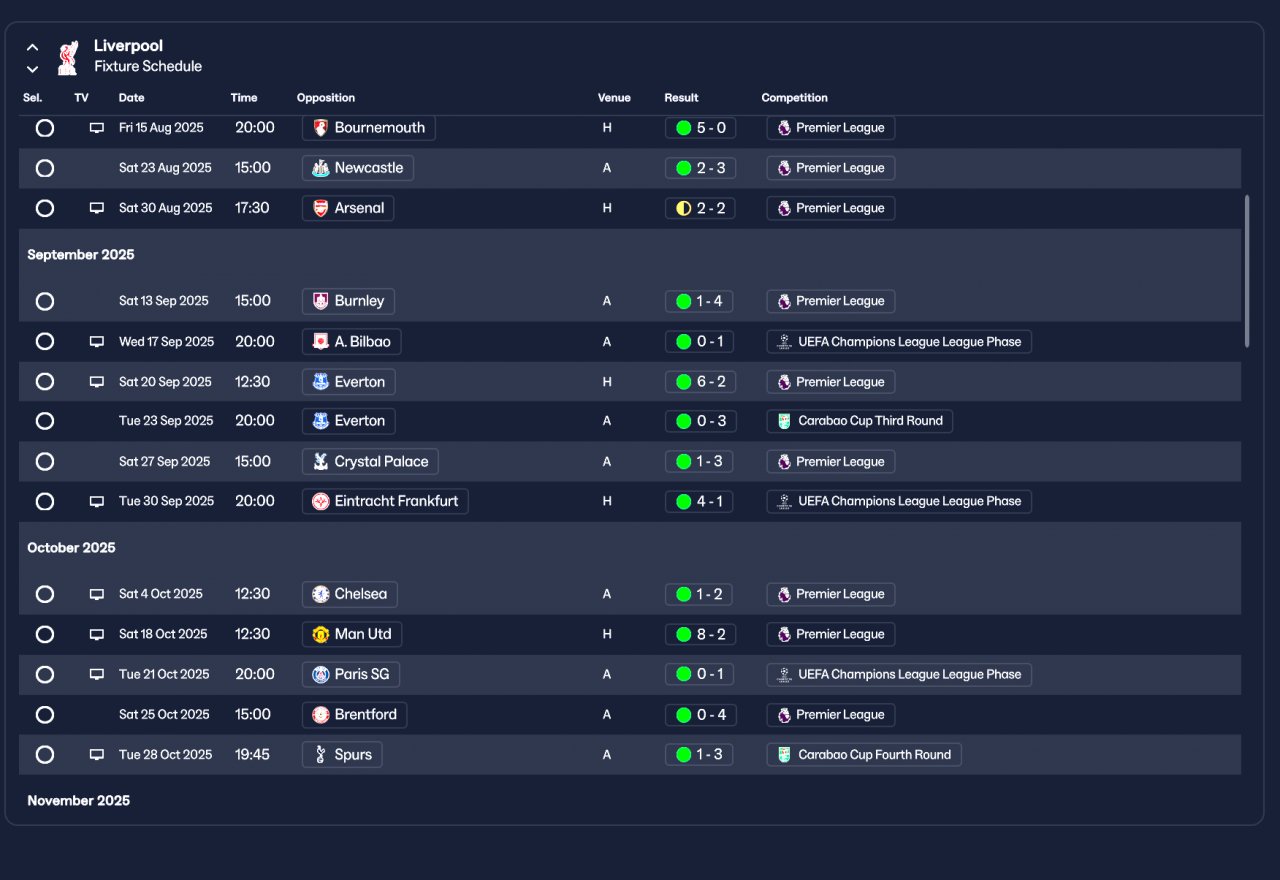1280x880 pixels.
Task: View the 5 - 0 result against Bournemouth
Action: coord(700,128)
